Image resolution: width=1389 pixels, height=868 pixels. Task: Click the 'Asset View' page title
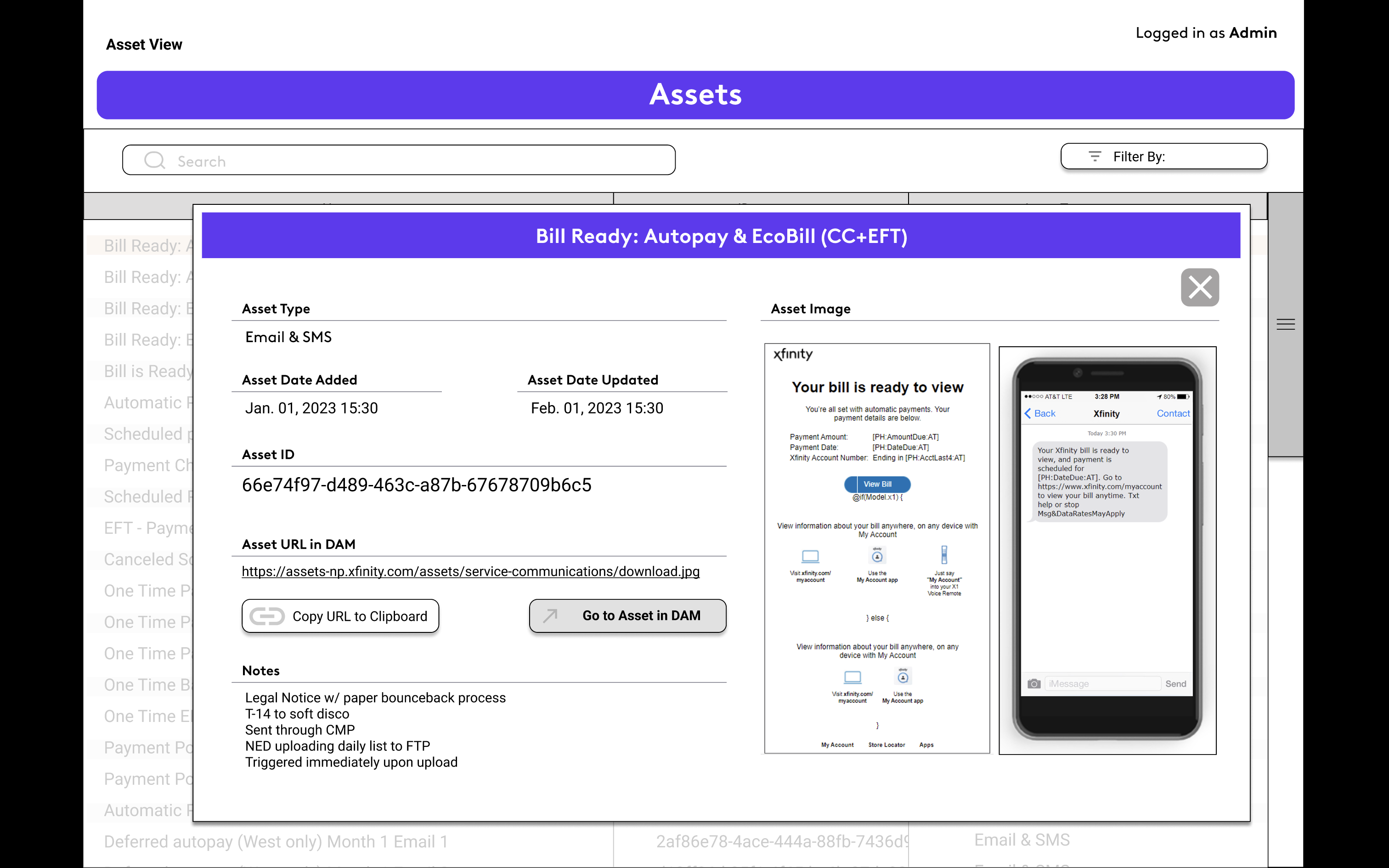tap(144, 44)
